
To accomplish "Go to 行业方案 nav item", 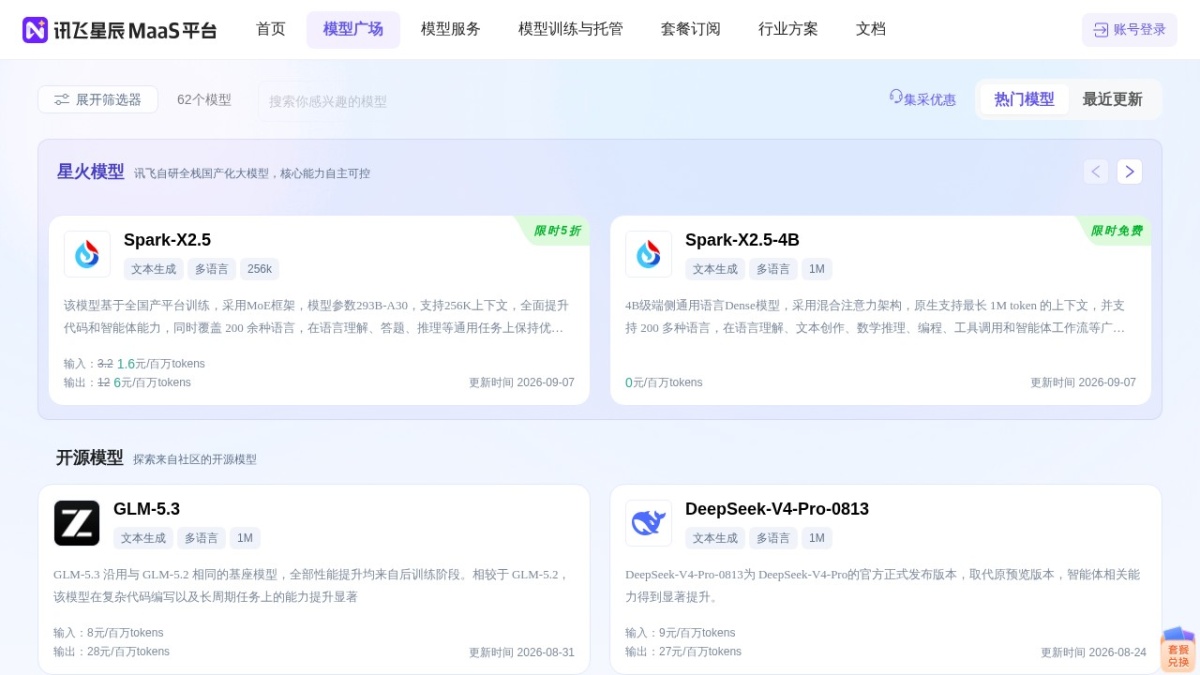I will 788,29.
